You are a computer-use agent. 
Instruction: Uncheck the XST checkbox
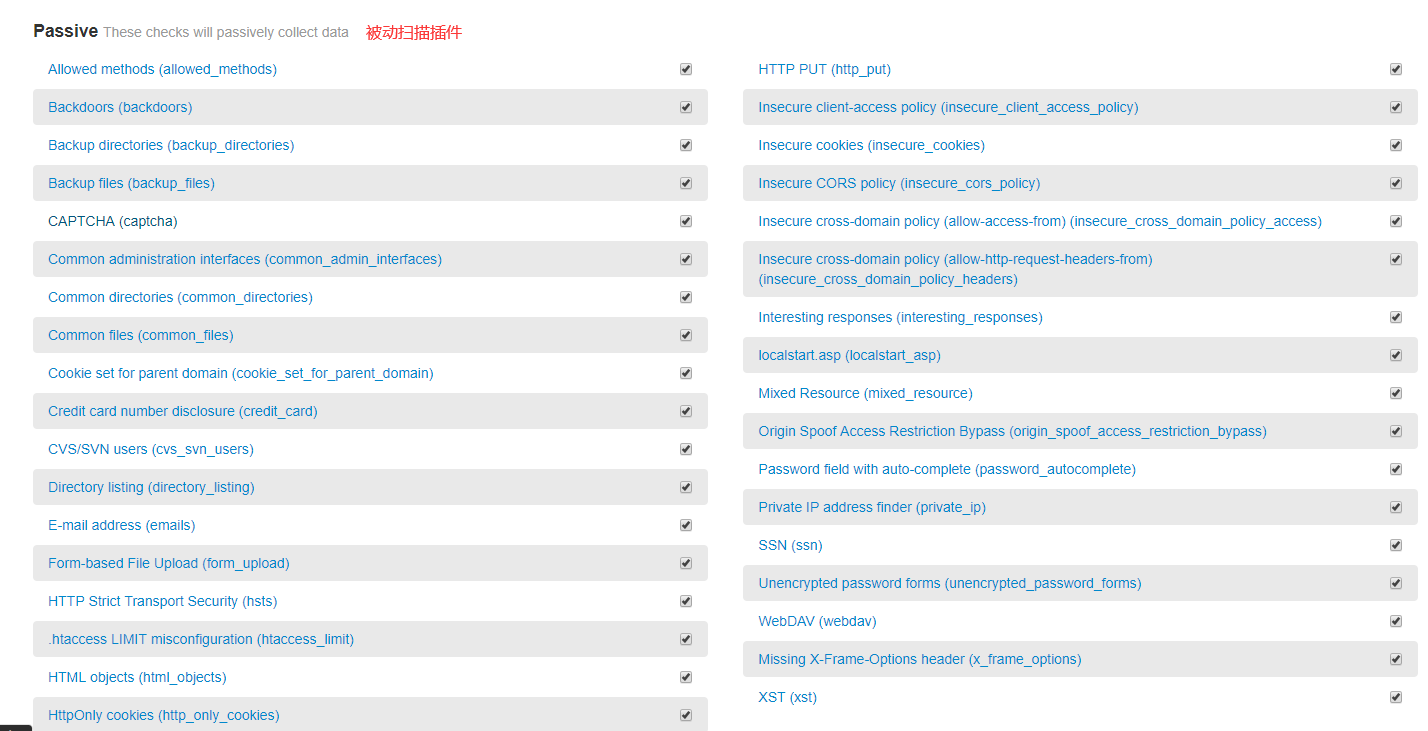coord(1396,697)
